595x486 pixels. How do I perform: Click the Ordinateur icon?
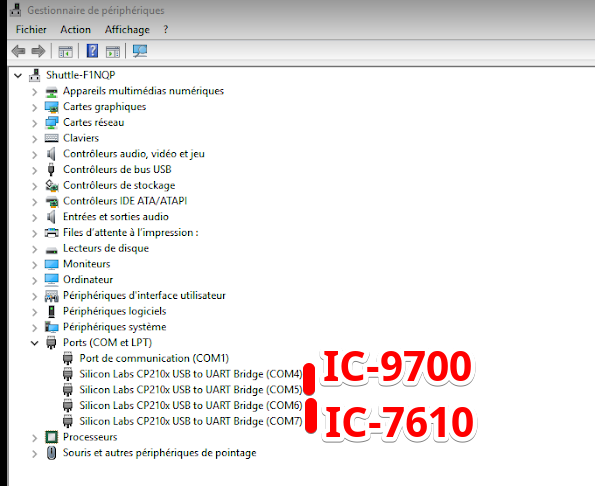[x=51, y=280]
